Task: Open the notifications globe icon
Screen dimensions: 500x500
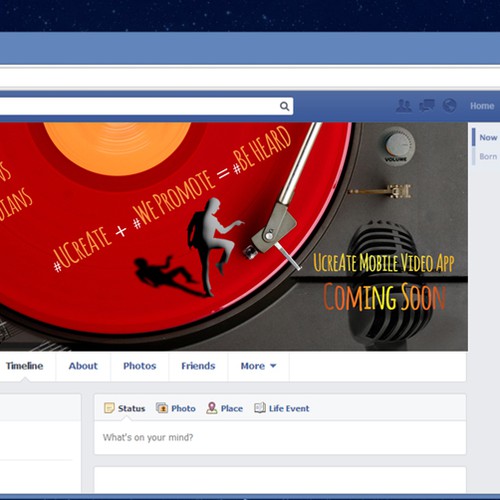Action: point(449,106)
